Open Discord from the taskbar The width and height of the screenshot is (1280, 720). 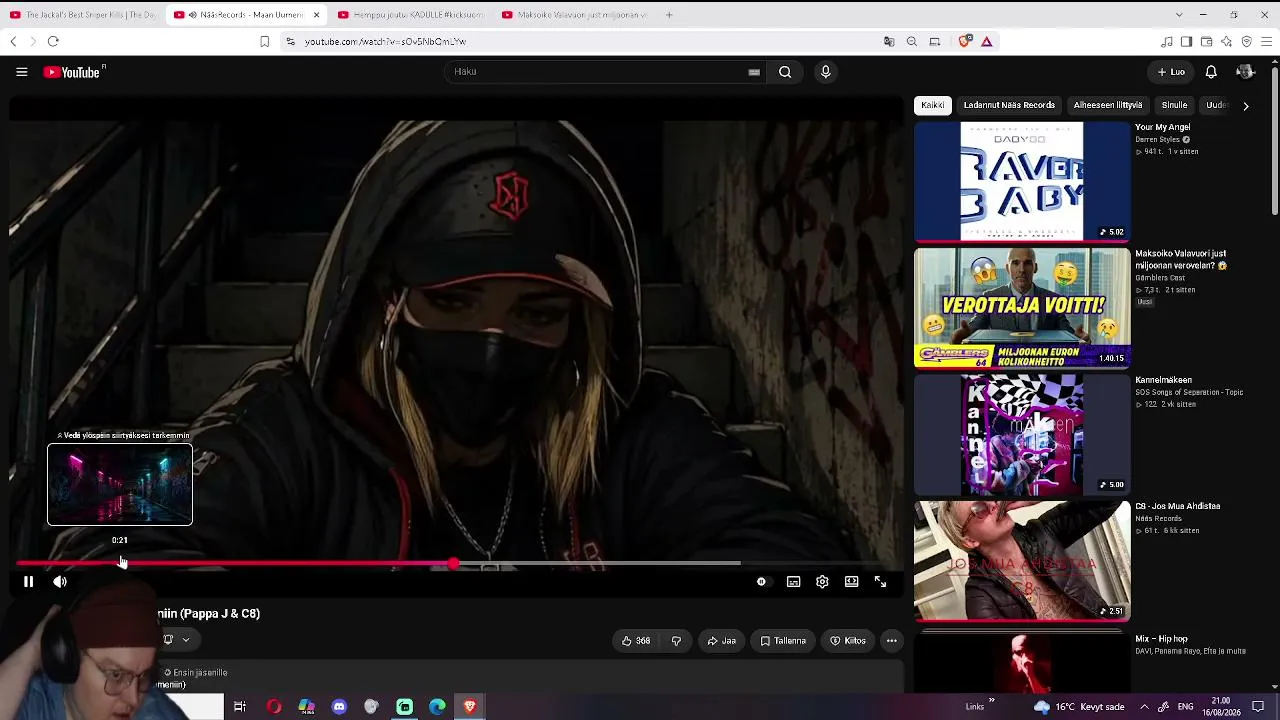339,707
